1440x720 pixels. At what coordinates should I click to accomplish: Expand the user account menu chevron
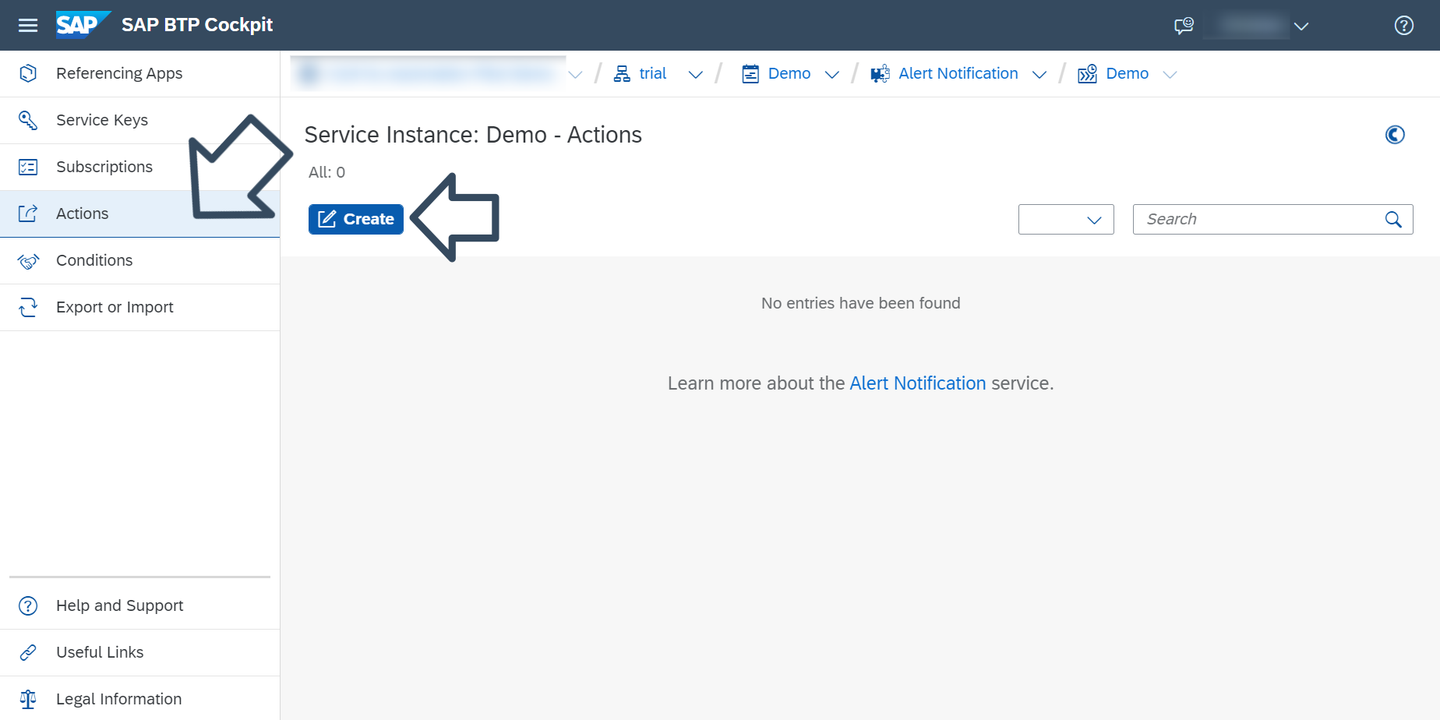click(1301, 27)
